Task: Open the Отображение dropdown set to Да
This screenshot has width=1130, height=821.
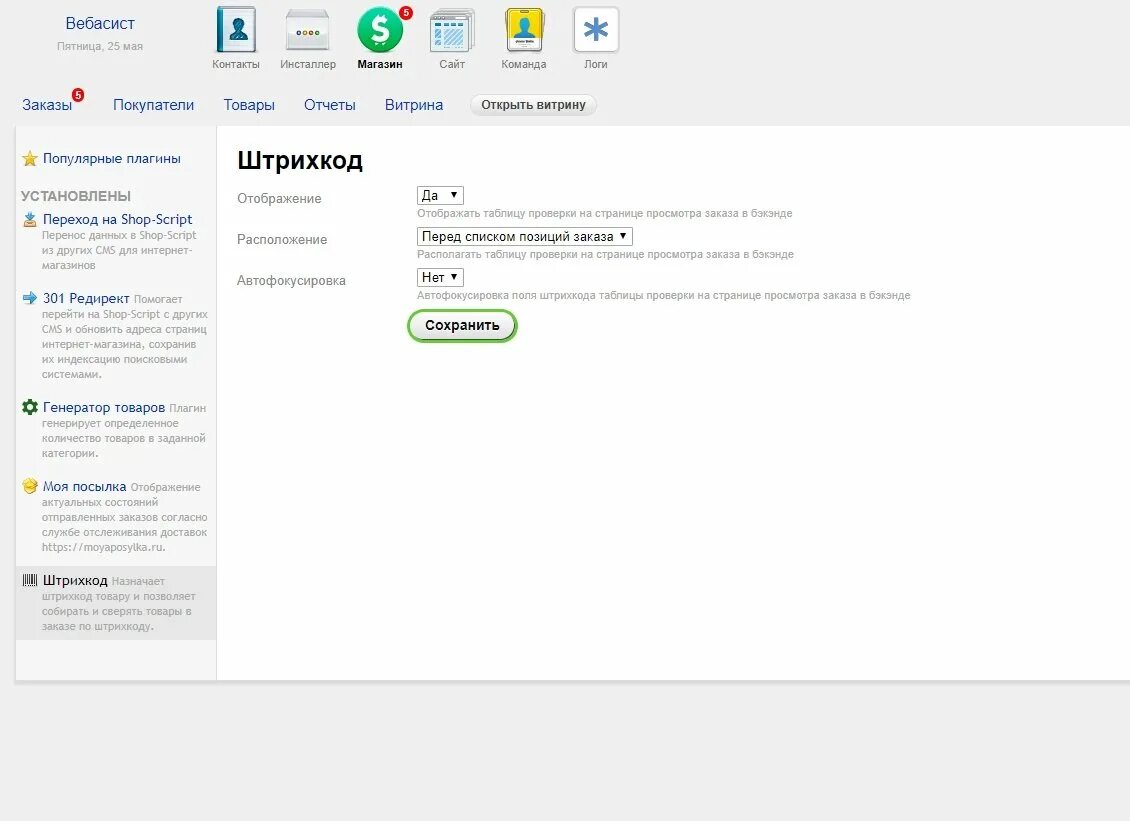Action: click(x=440, y=195)
